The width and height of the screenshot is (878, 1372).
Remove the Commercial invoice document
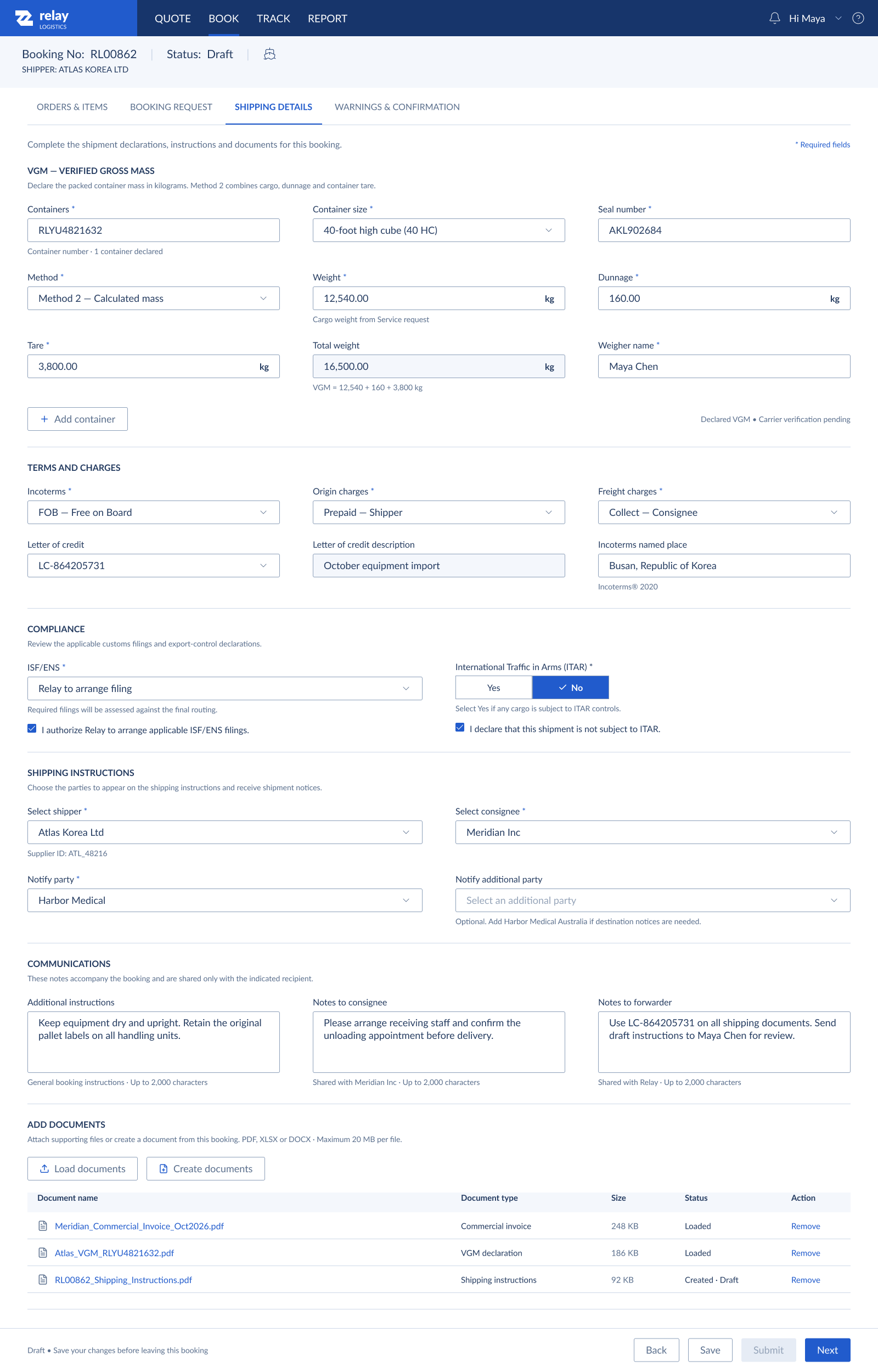[x=805, y=1225]
